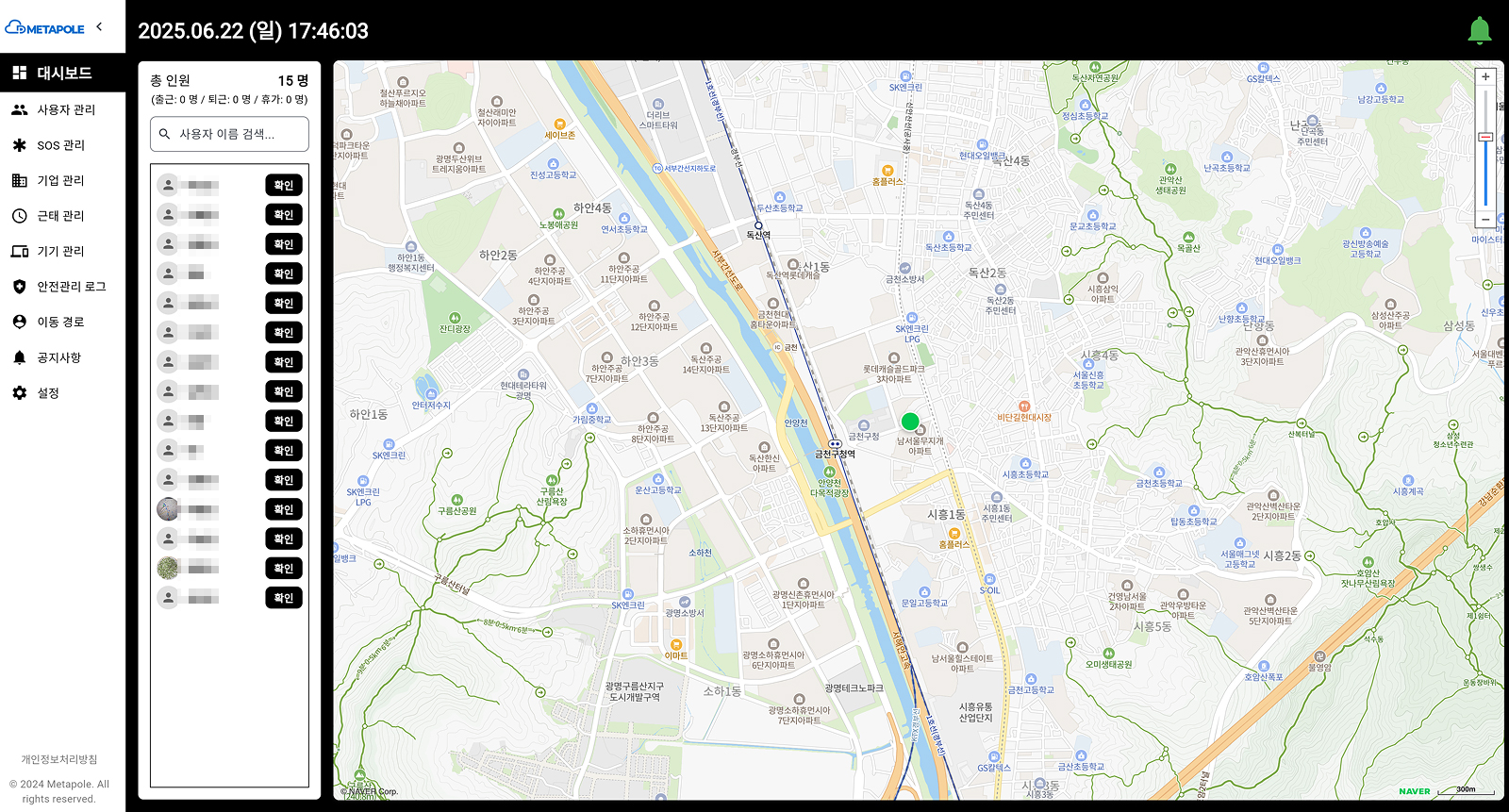Zoom in the map with the plus button
The image size is (1509, 812).
[x=1485, y=77]
